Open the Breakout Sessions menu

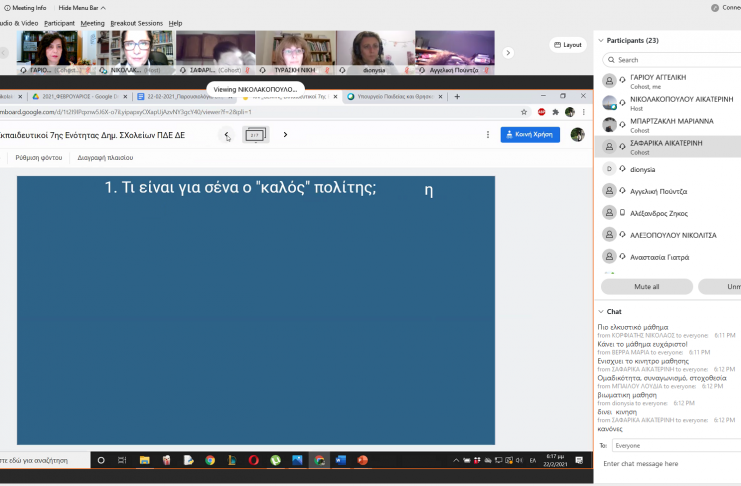pyautogui.click(x=136, y=23)
